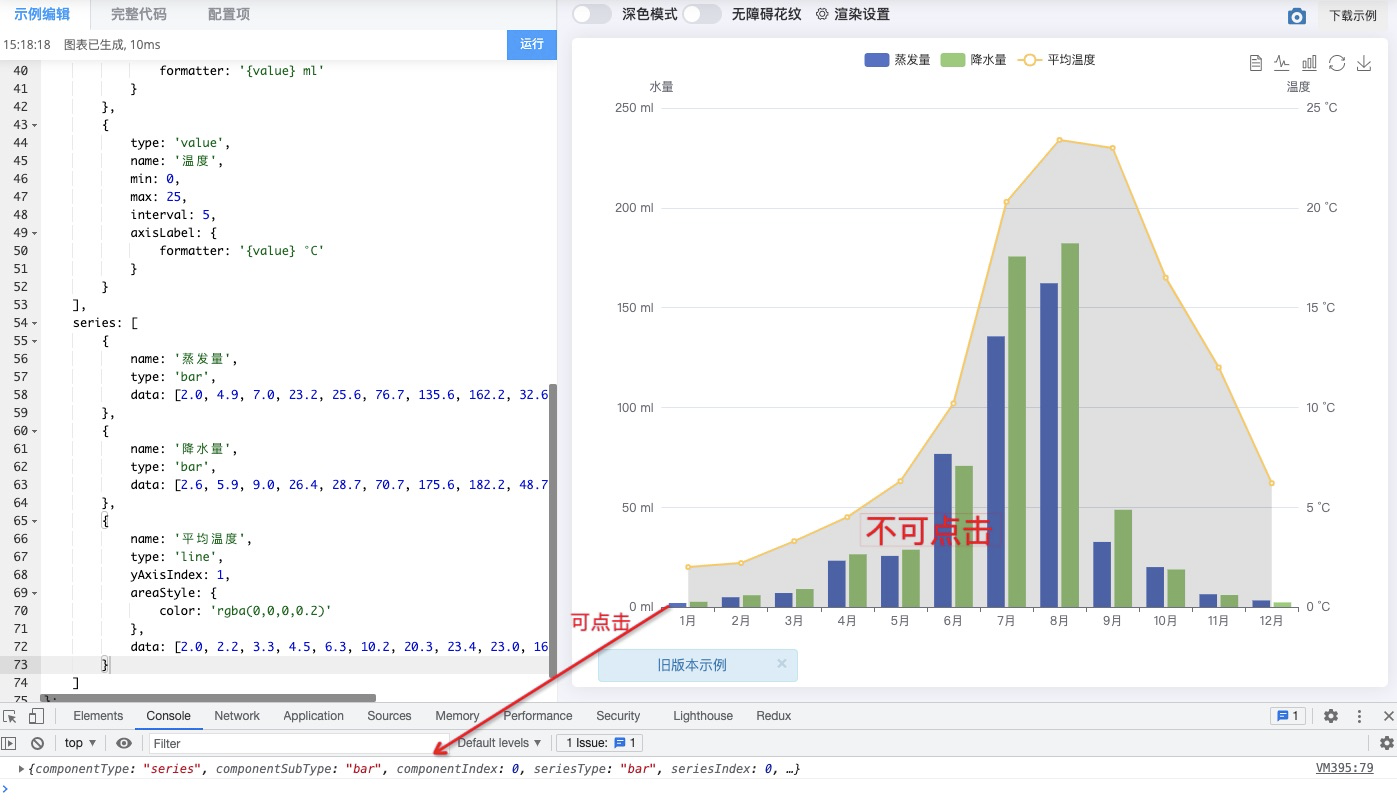Clear the DevTools console

(x=37, y=742)
